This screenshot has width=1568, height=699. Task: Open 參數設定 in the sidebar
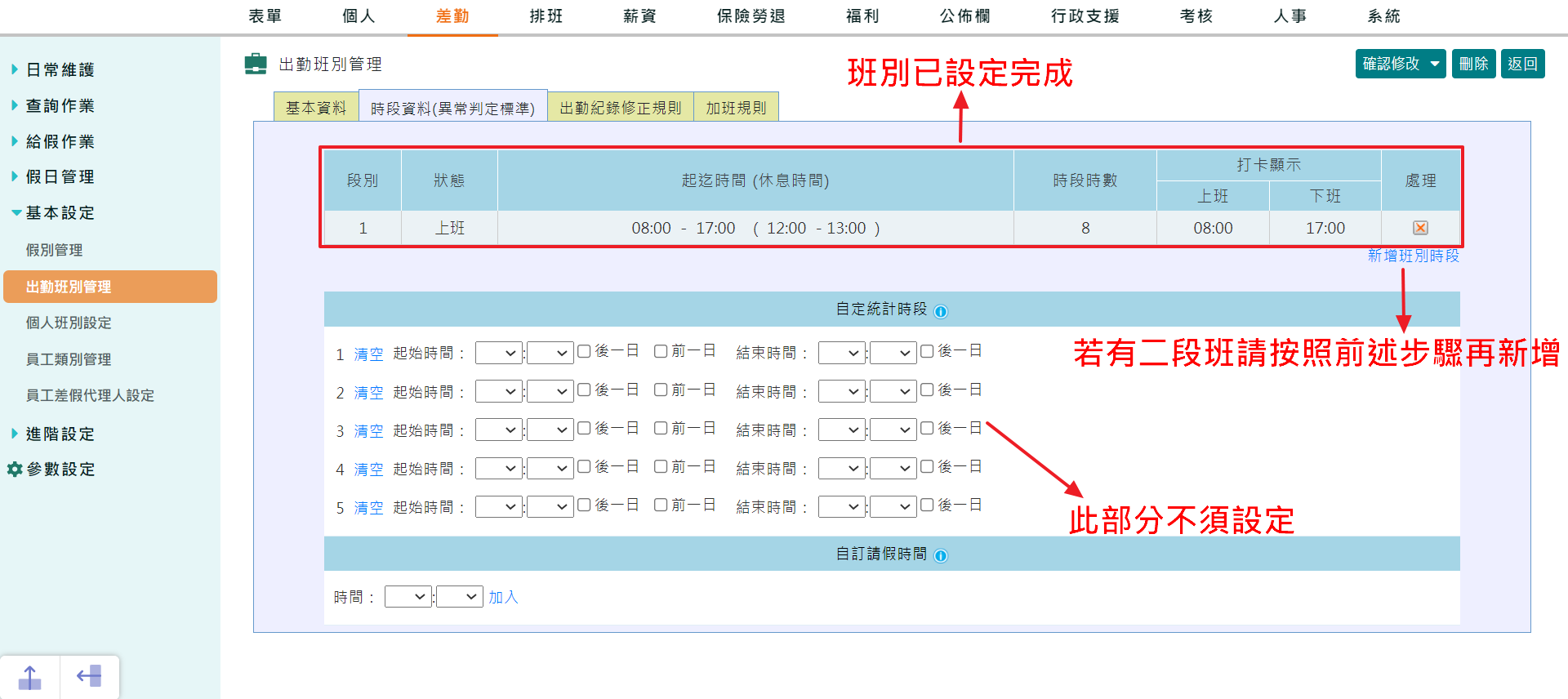tap(60, 470)
